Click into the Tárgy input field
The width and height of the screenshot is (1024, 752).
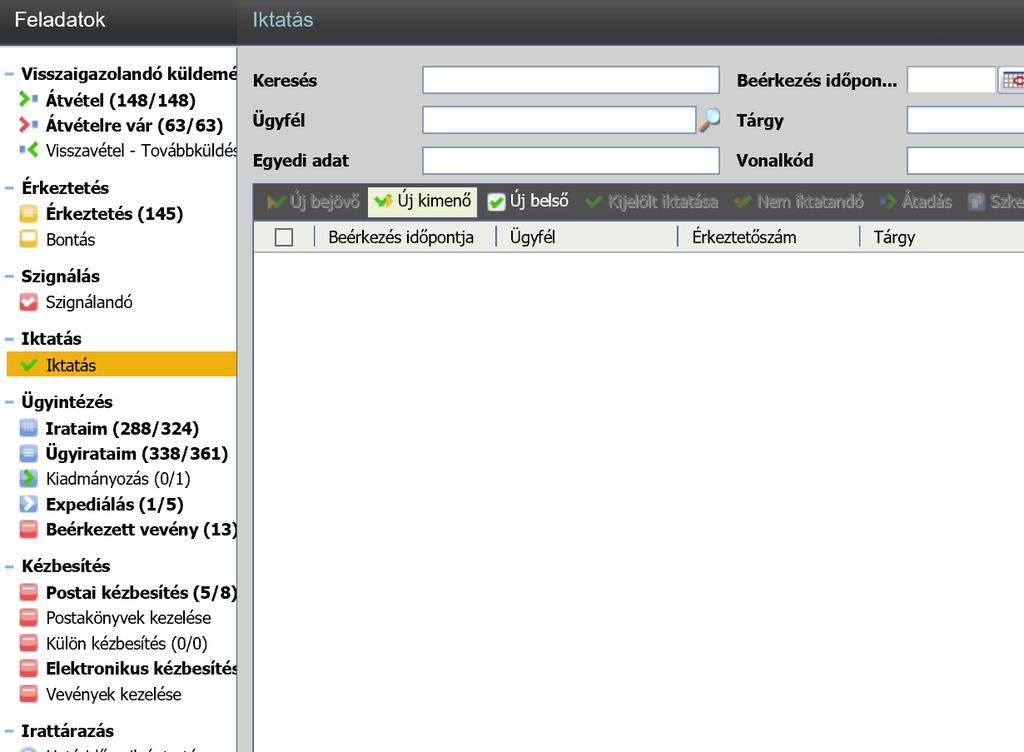coord(965,120)
